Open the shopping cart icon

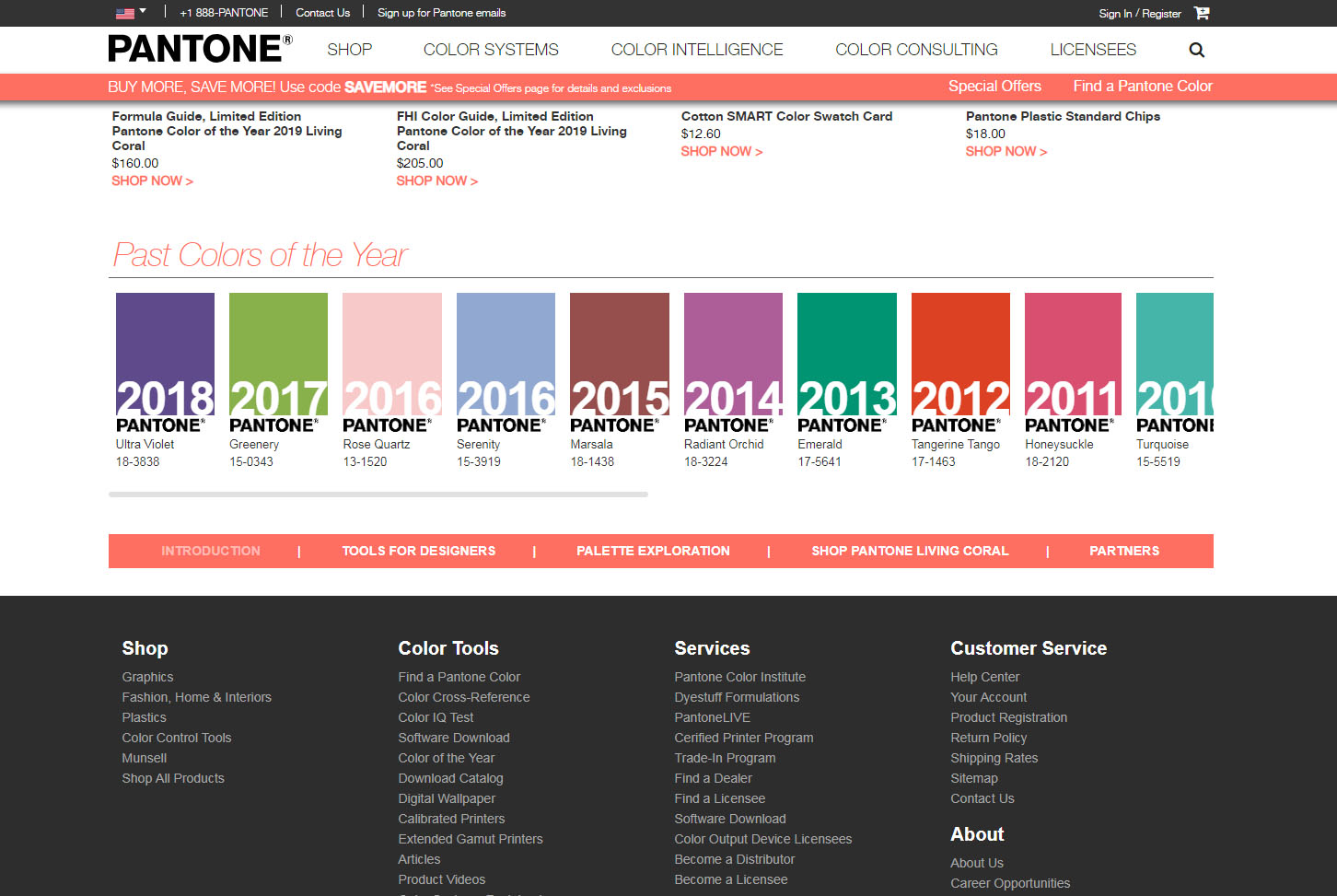1202,13
